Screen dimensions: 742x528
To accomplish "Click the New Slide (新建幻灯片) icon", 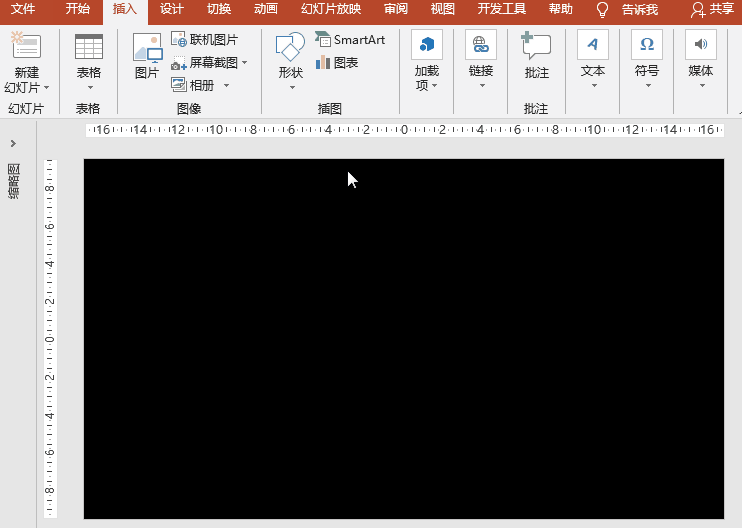I will pyautogui.click(x=26, y=45).
